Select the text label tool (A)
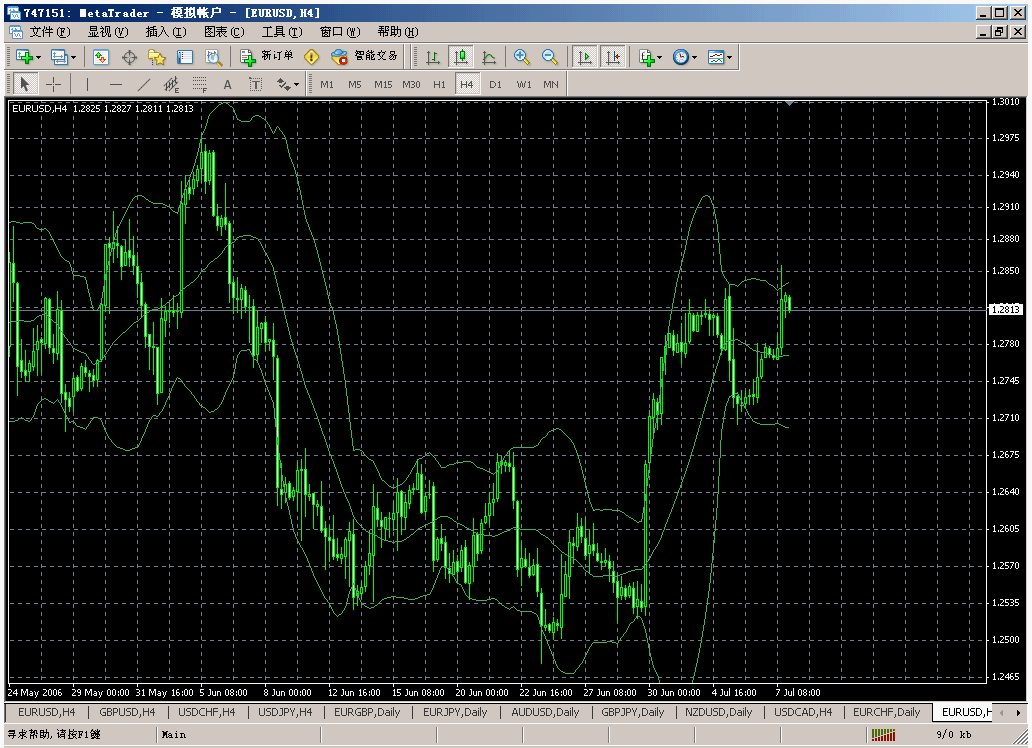1032x748 pixels. 227,84
